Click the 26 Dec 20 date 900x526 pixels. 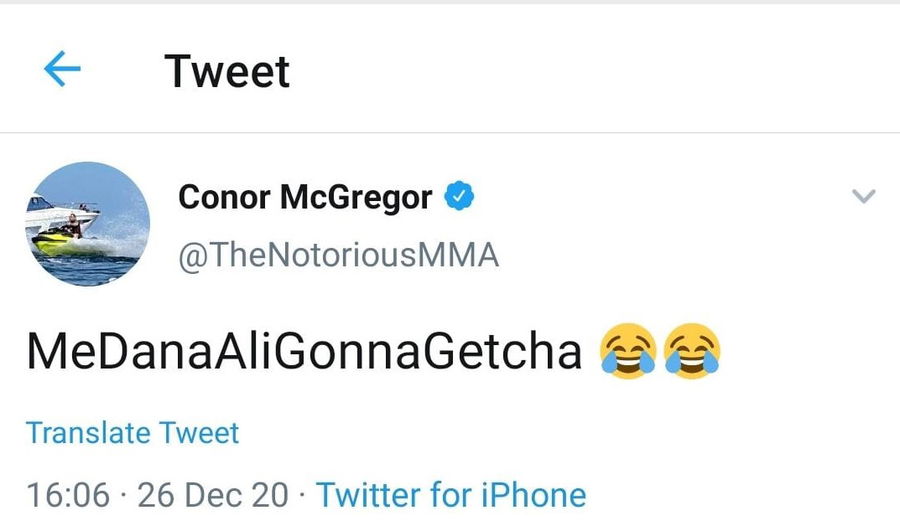coord(213,494)
